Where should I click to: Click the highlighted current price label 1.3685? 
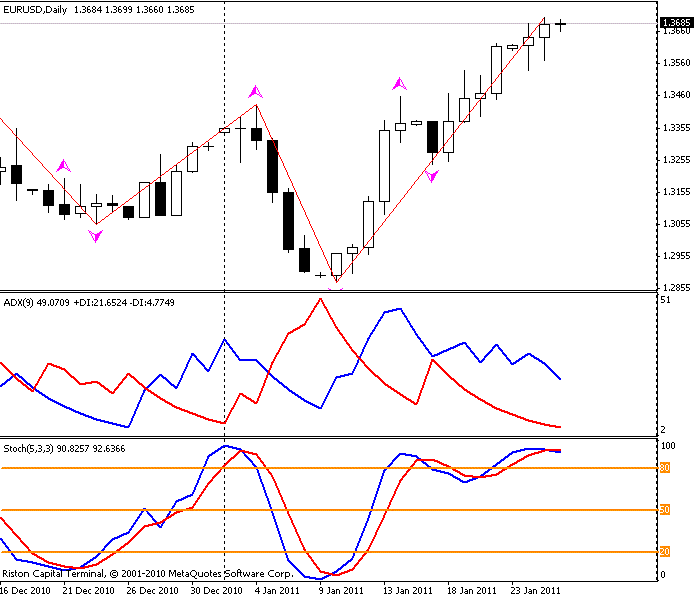(676, 22)
